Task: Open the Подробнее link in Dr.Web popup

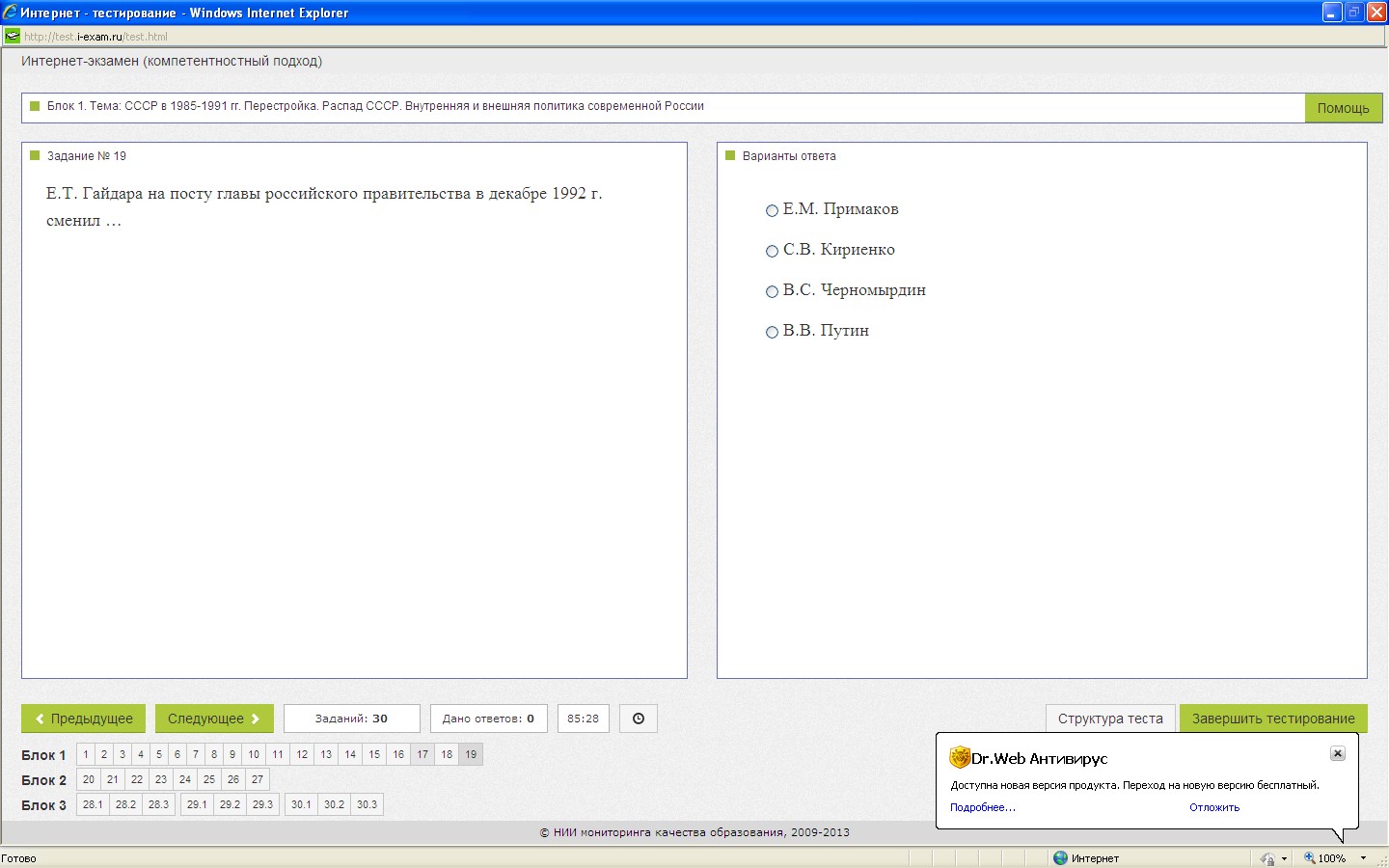Action: click(982, 807)
